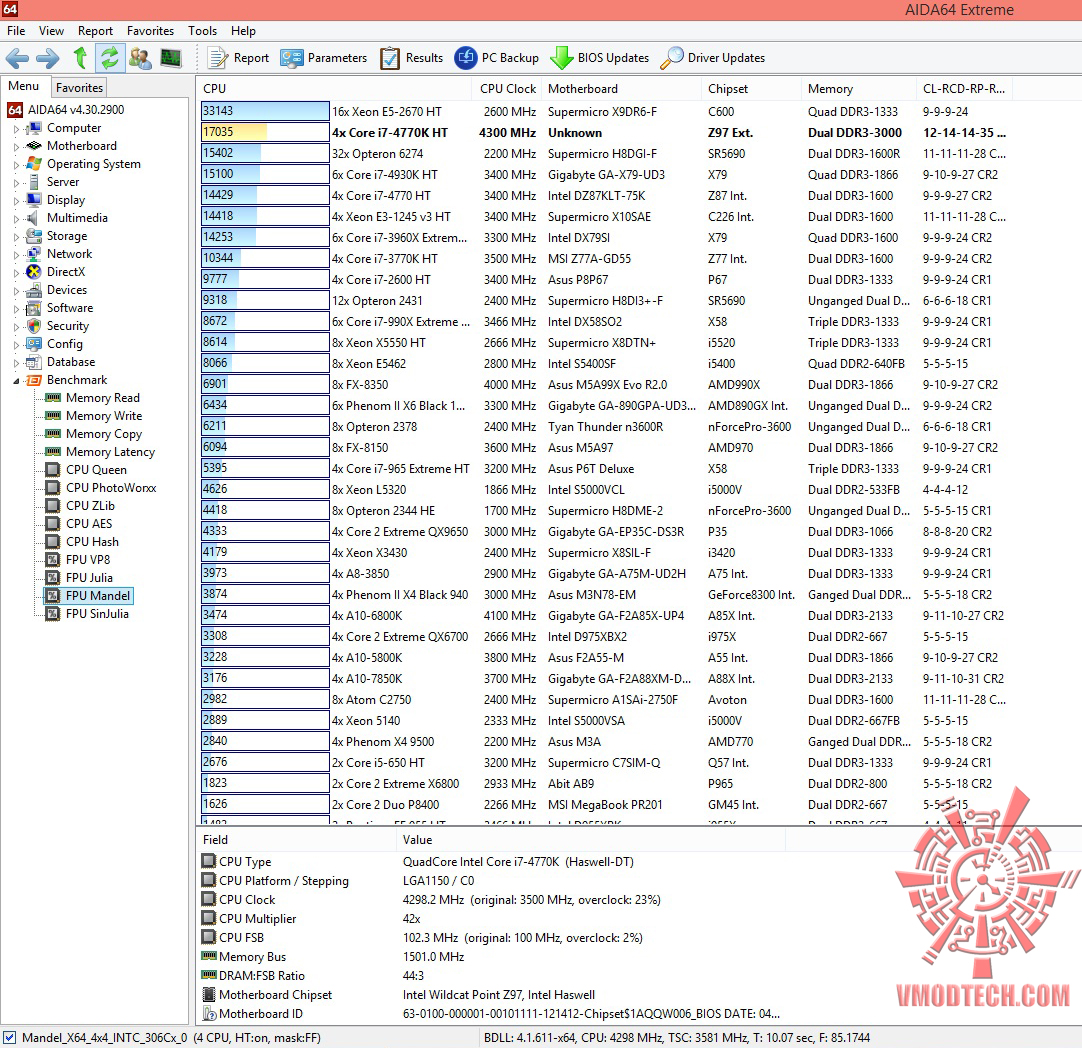Select the CPU Multiplier field row
The width and height of the screenshot is (1082, 1048).
491,918
